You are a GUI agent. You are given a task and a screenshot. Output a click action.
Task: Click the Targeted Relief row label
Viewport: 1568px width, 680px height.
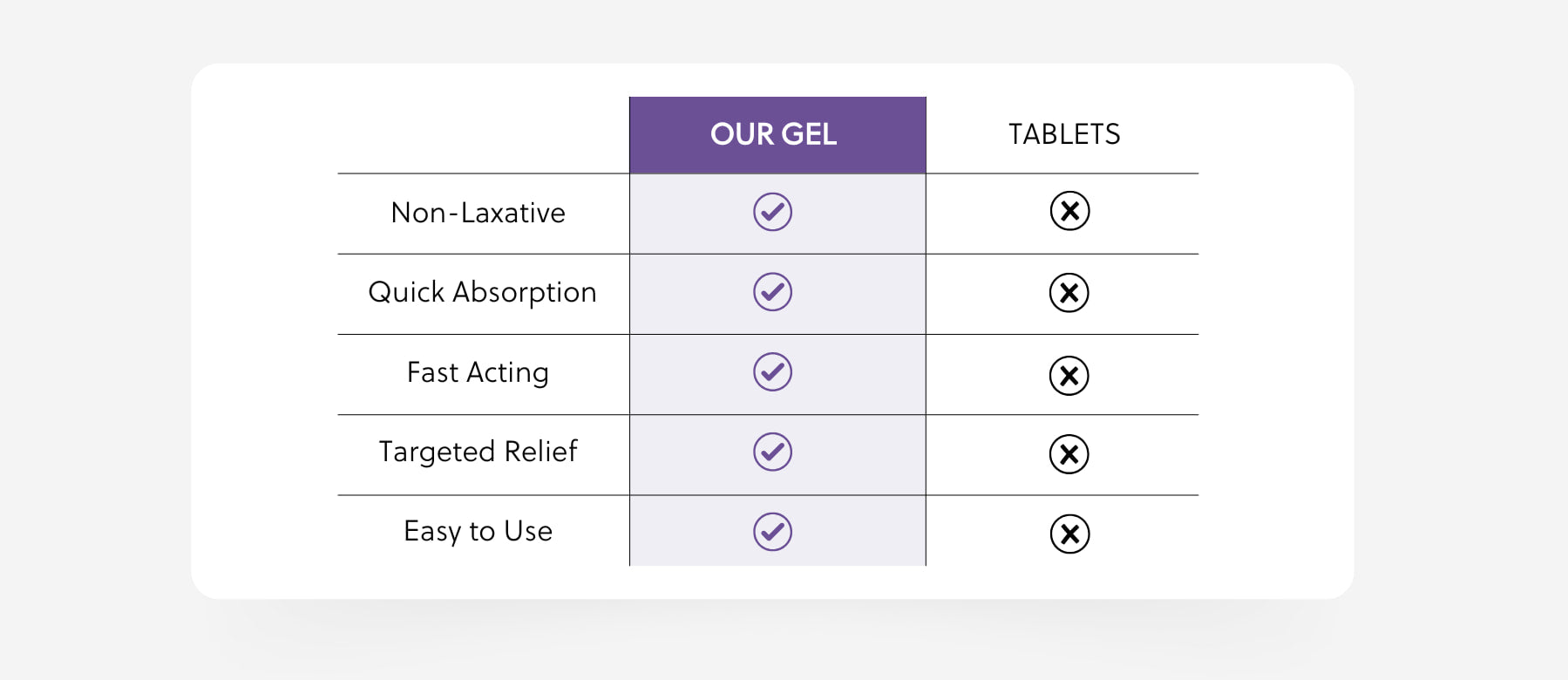[478, 452]
